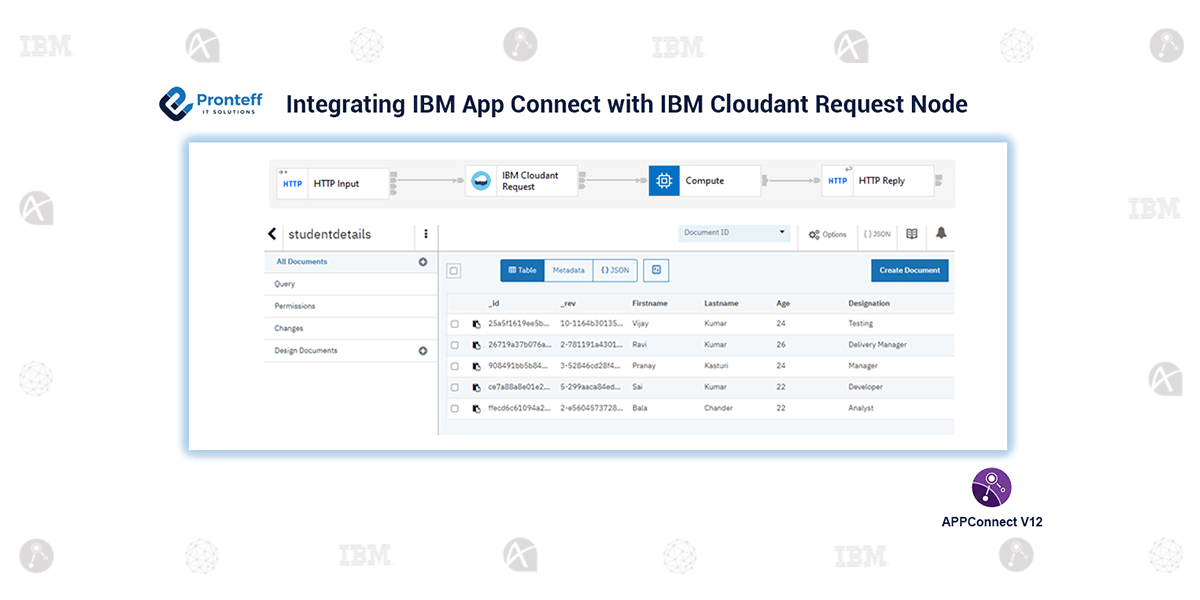This screenshot has height=600, width=1200.
Task: Click the IBM Cloudant Request node icon
Action: 482,181
